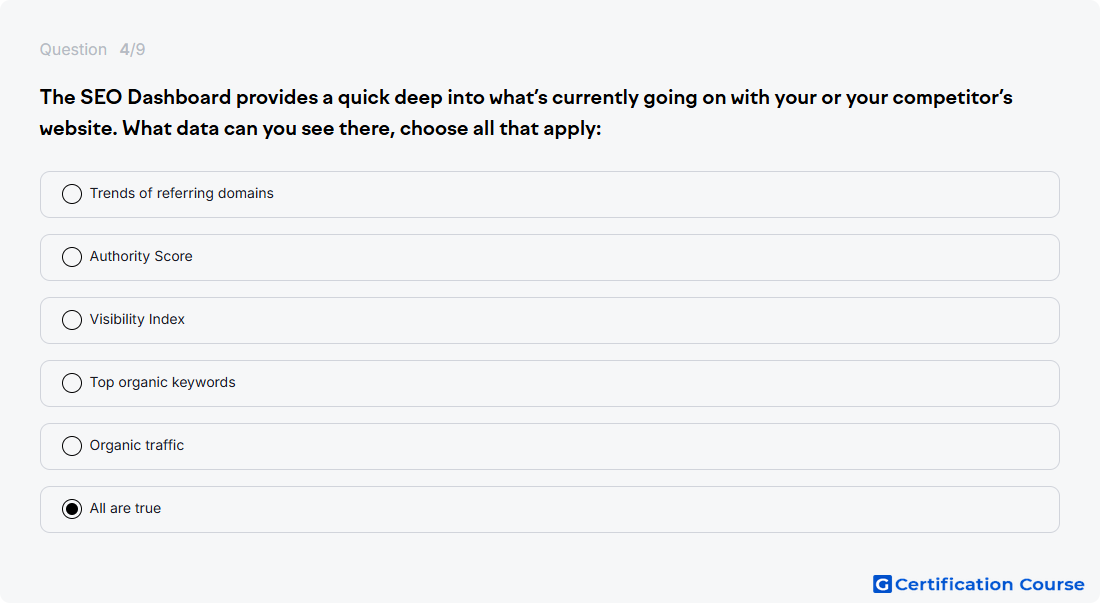Pick the Top organic keywords radio button
1100x603 pixels.
tap(72, 383)
